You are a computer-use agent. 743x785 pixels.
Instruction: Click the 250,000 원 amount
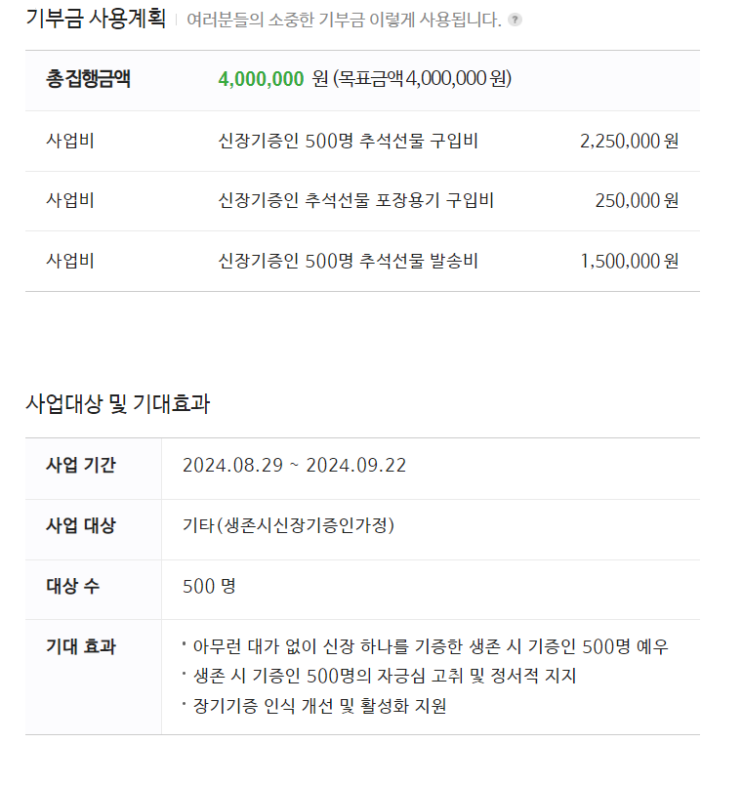[637, 201]
